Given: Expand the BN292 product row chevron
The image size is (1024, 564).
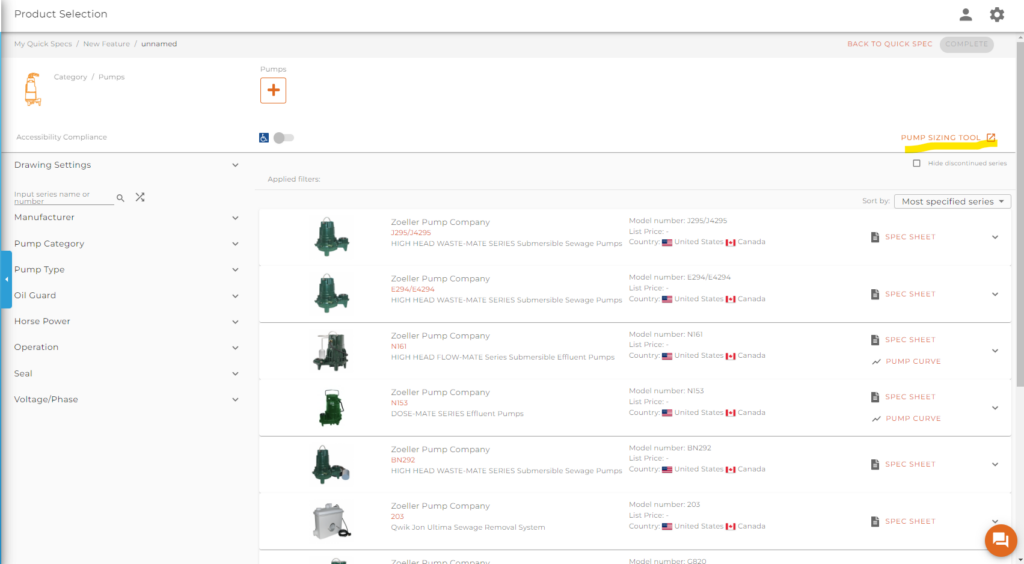Looking at the screenshot, I should [x=995, y=465].
